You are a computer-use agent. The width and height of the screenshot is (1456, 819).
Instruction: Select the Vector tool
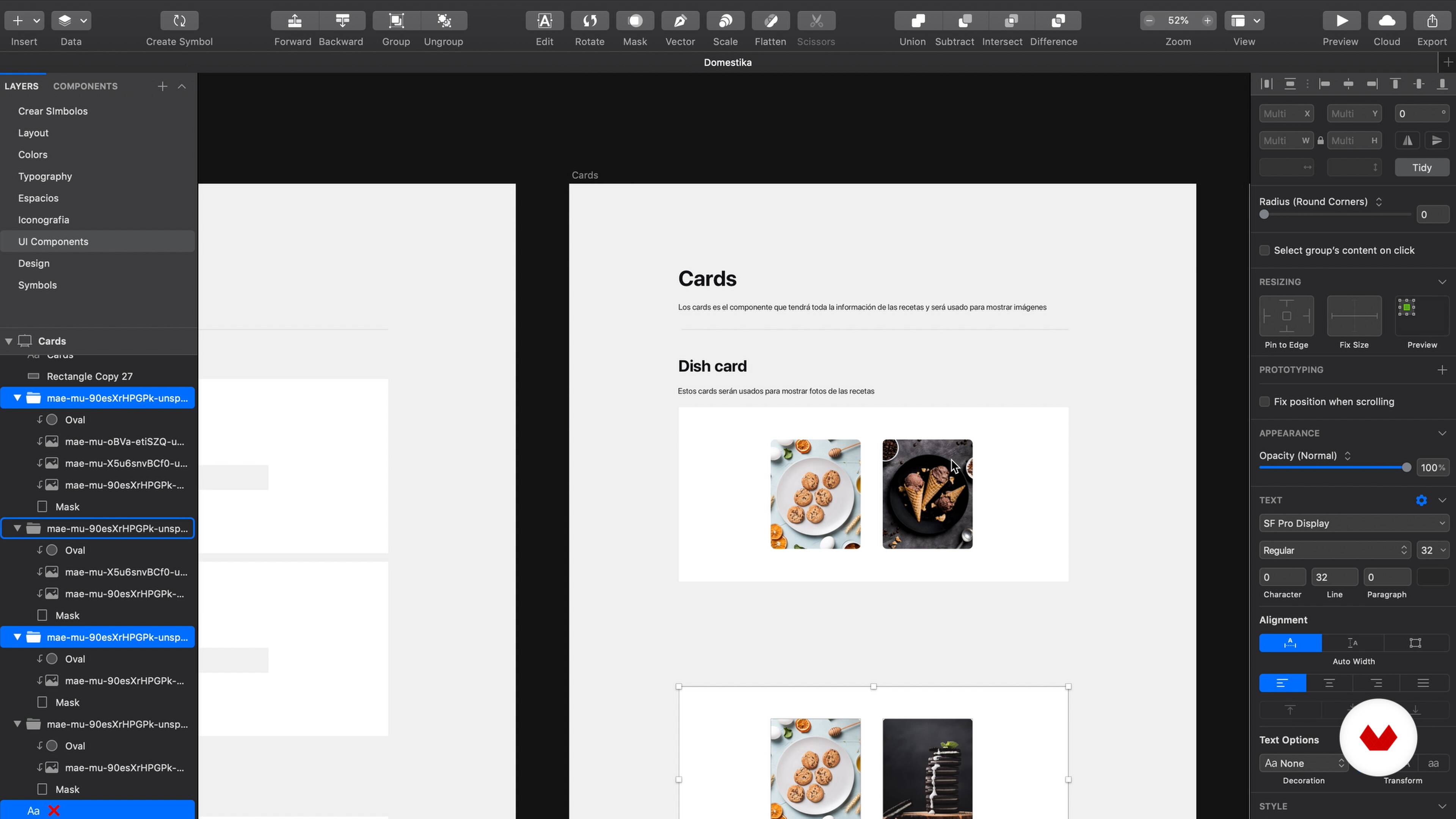tap(680, 21)
